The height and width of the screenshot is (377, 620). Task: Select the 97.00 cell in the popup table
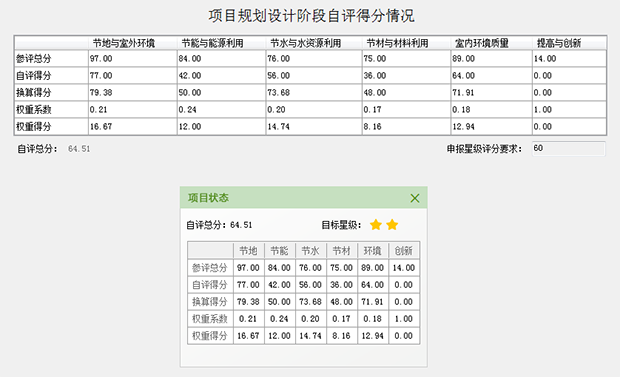[249, 268]
